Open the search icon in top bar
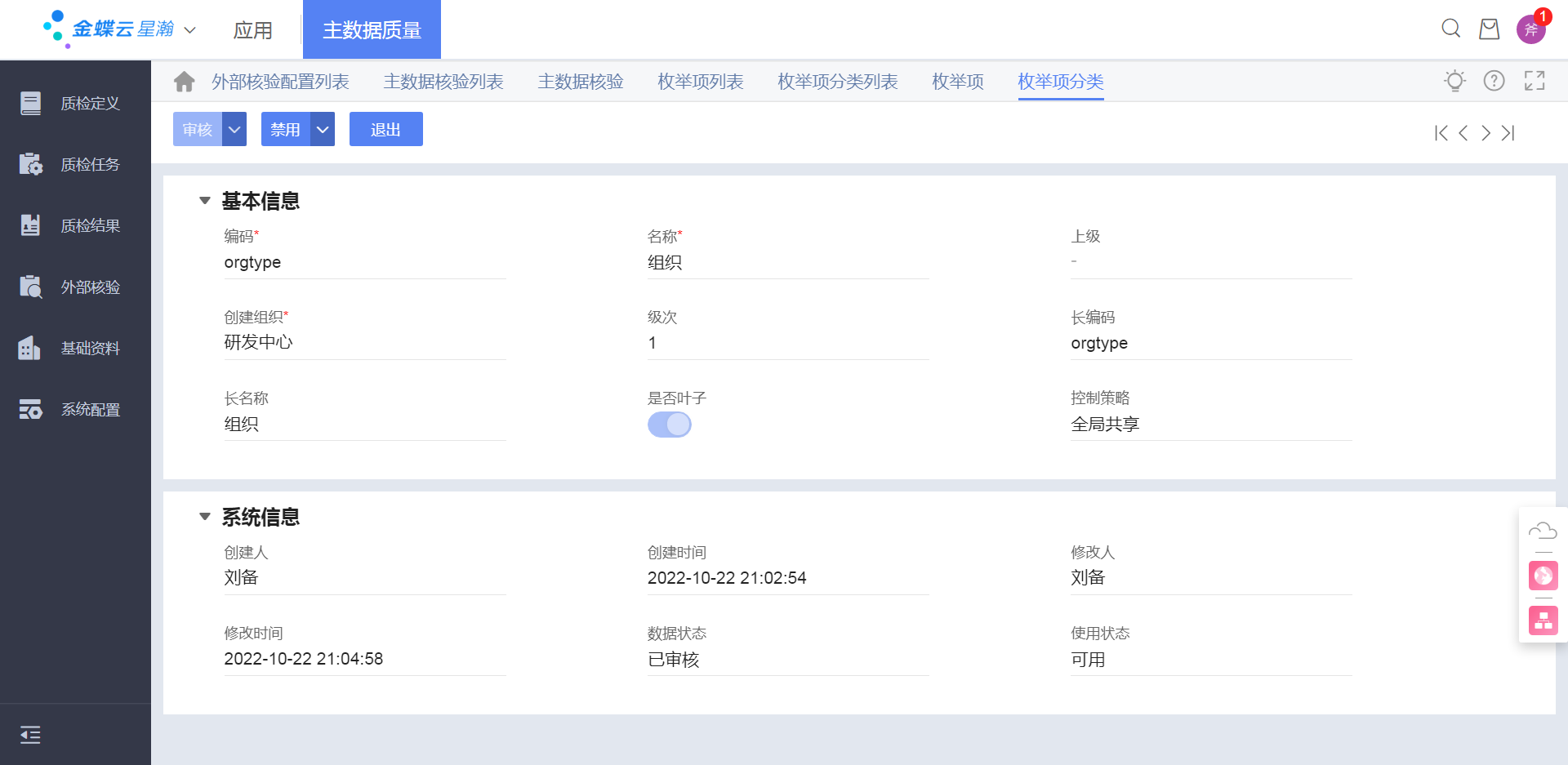Viewport: 1568px width, 765px height. coord(1451,29)
